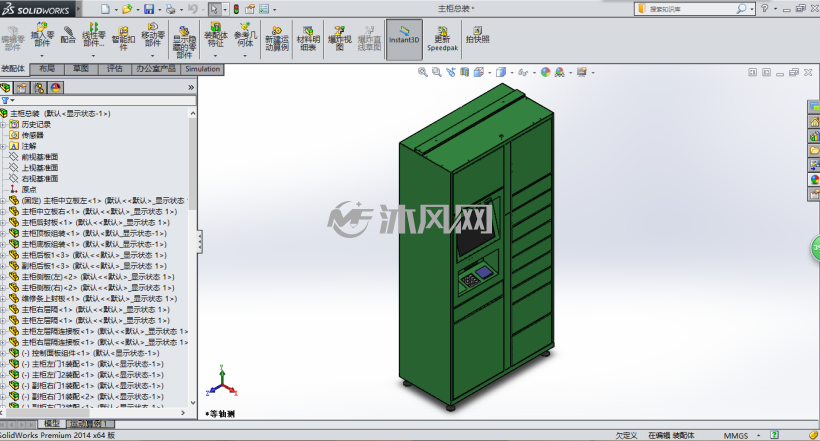This screenshot has width=820, height=441.
Task: Switch to the 办公室产品 tab
Action: (x=156, y=69)
